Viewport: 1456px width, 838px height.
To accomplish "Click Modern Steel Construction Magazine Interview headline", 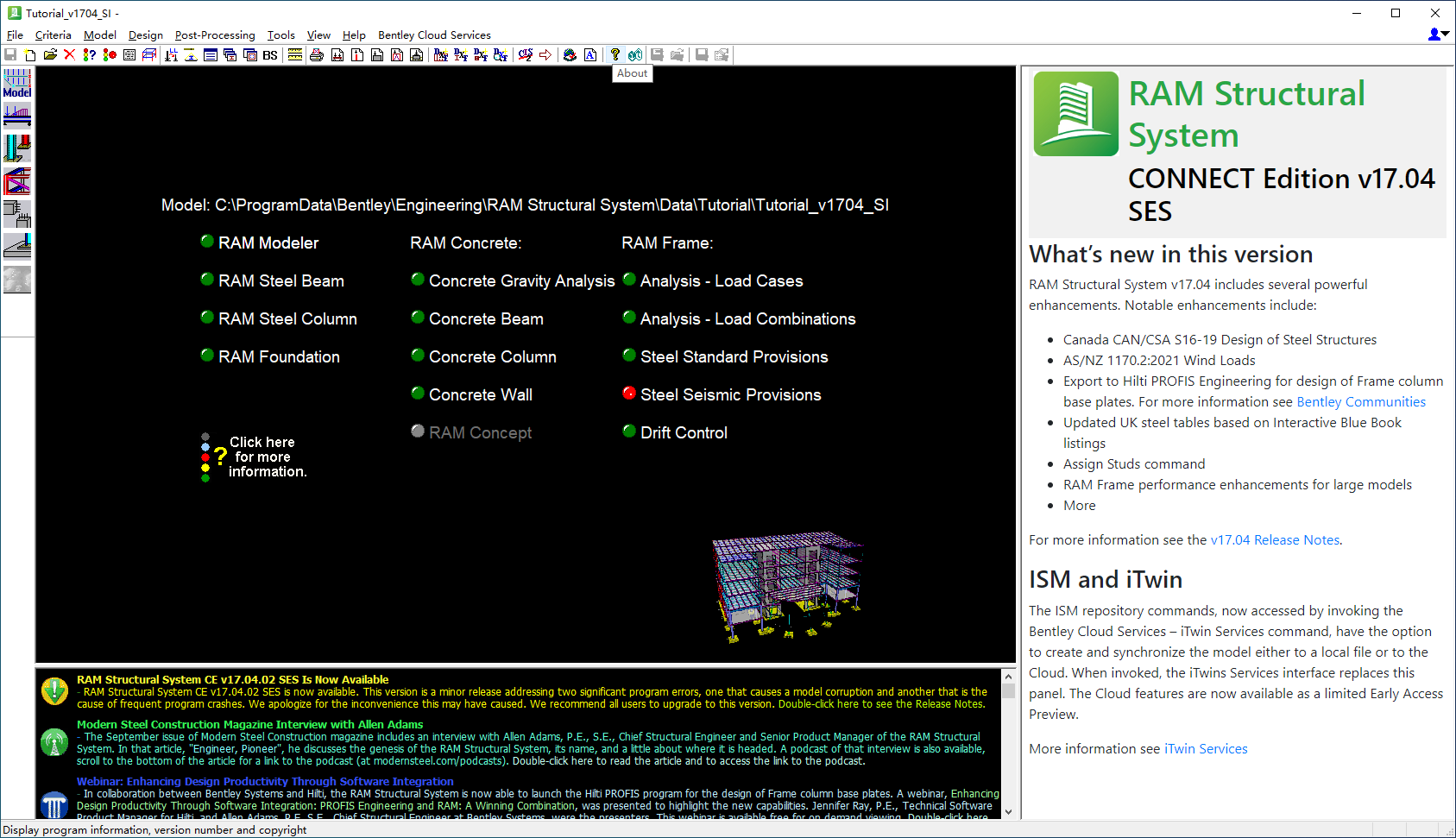I will click(249, 725).
